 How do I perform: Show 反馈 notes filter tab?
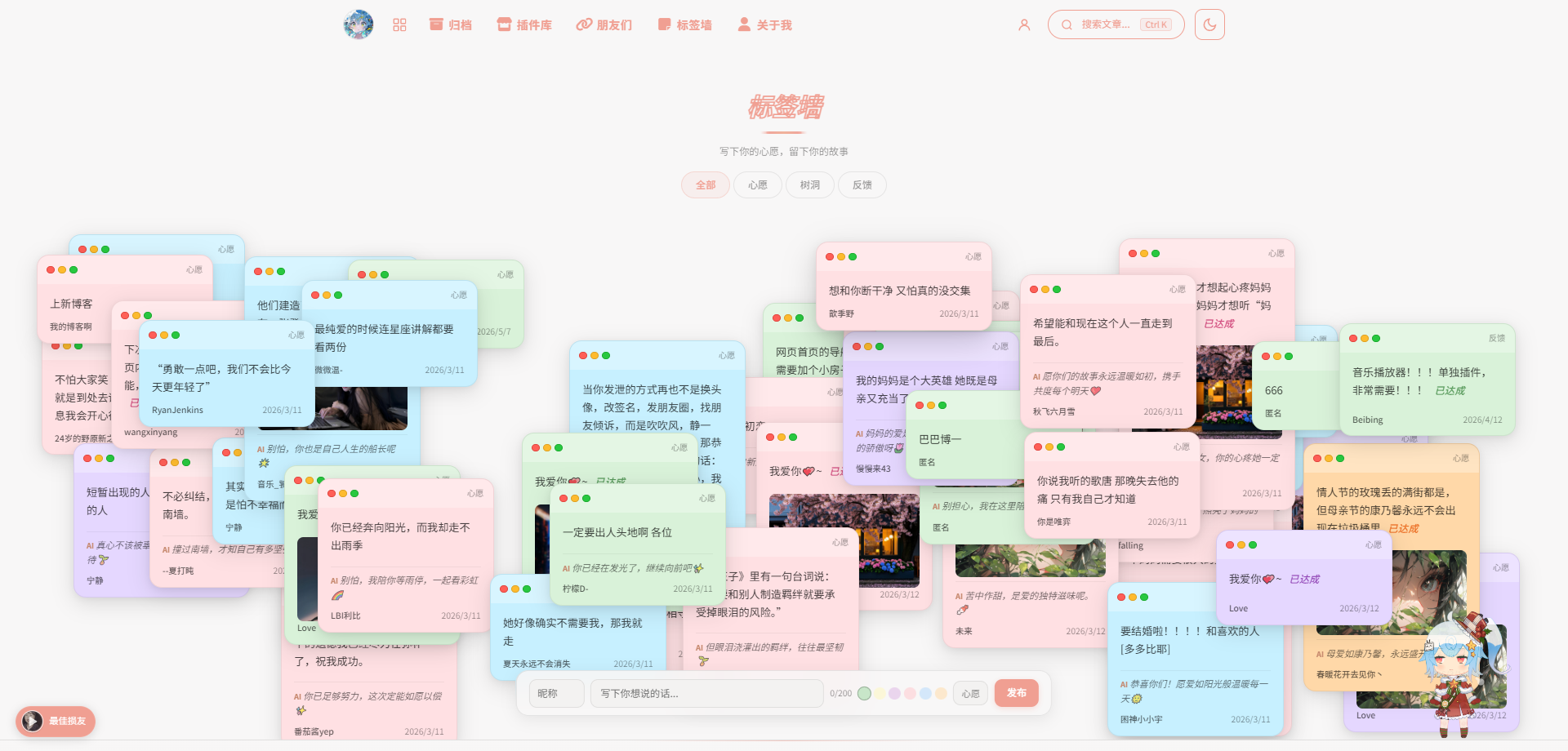(862, 185)
